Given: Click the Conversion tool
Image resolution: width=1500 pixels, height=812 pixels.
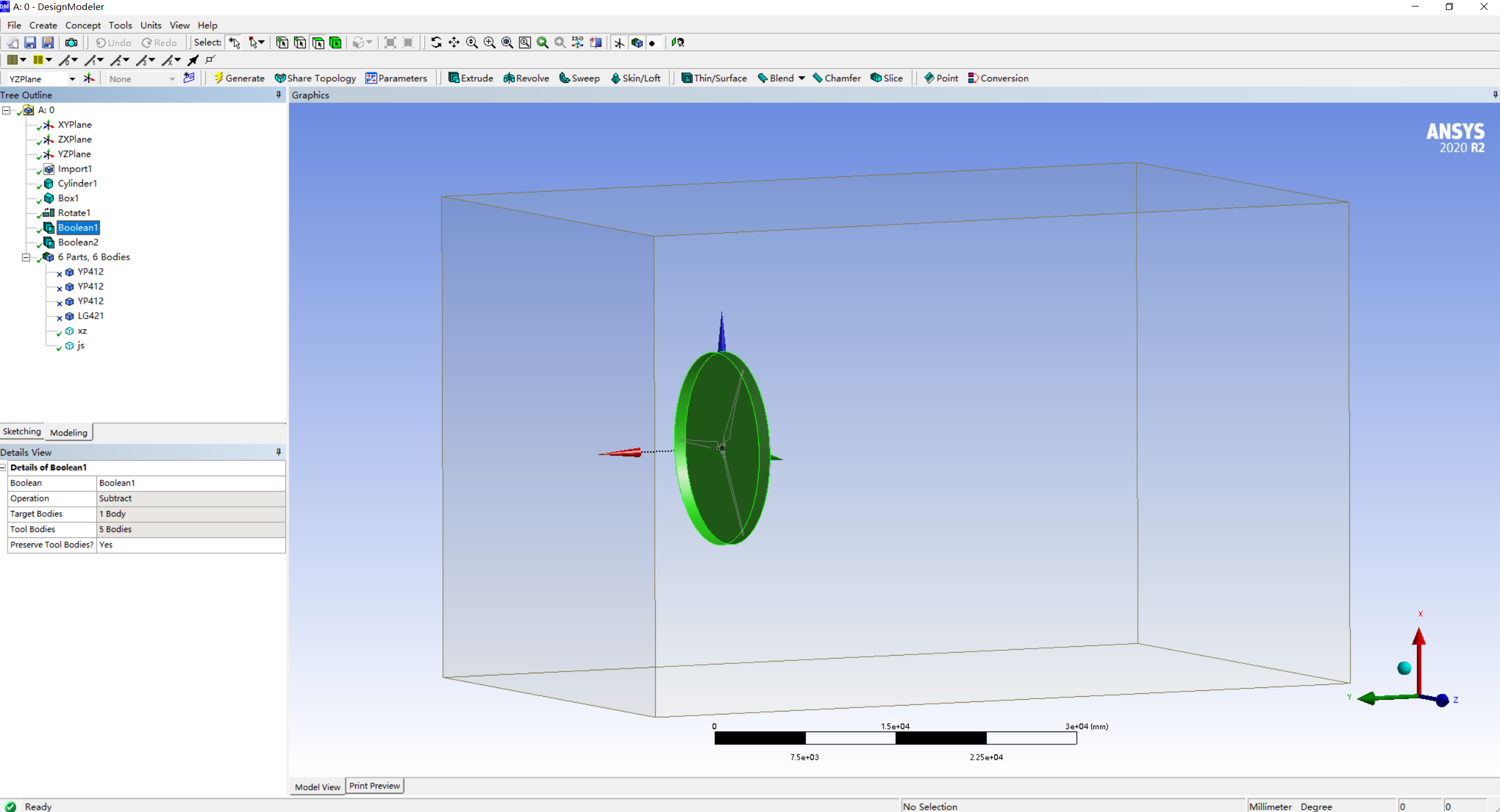Looking at the screenshot, I should tap(998, 78).
